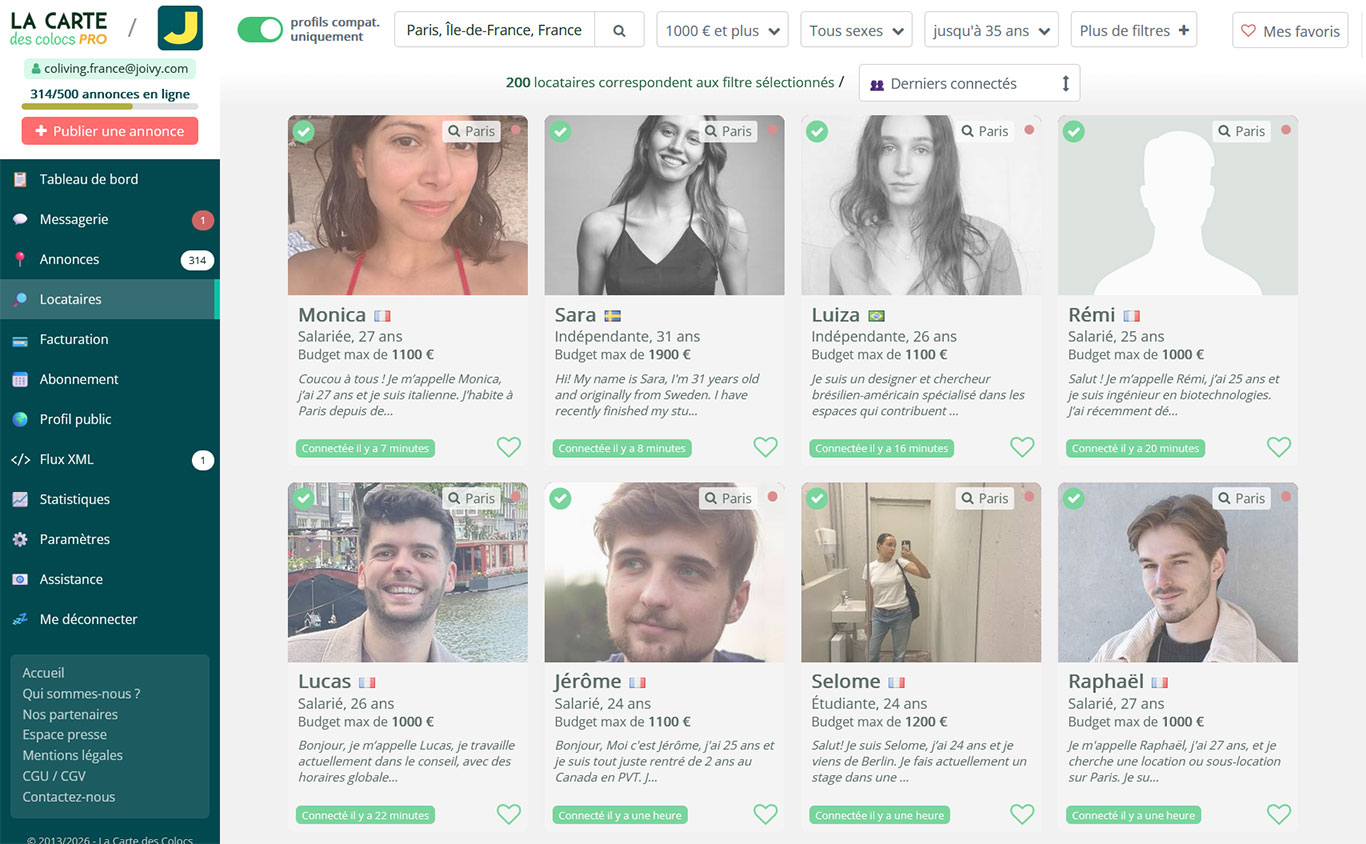This screenshot has height=844, width=1366.
Task: Click the Paris location search input field
Action: [x=494, y=31]
